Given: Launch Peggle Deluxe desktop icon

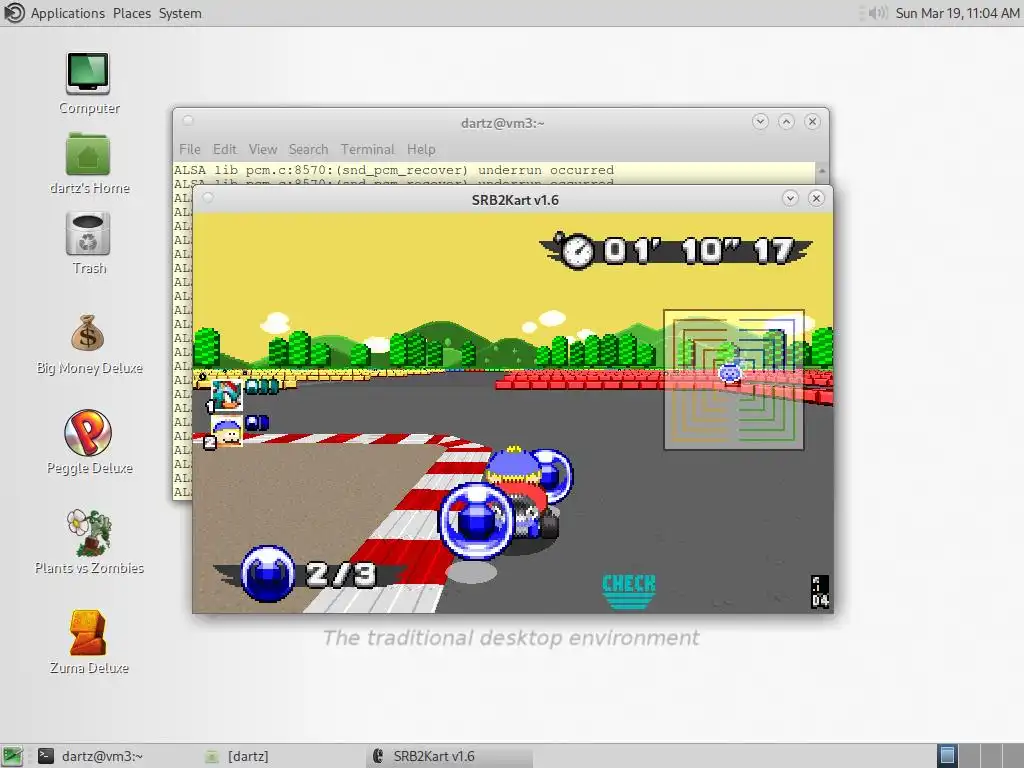Looking at the screenshot, I should (x=88, y=432).
